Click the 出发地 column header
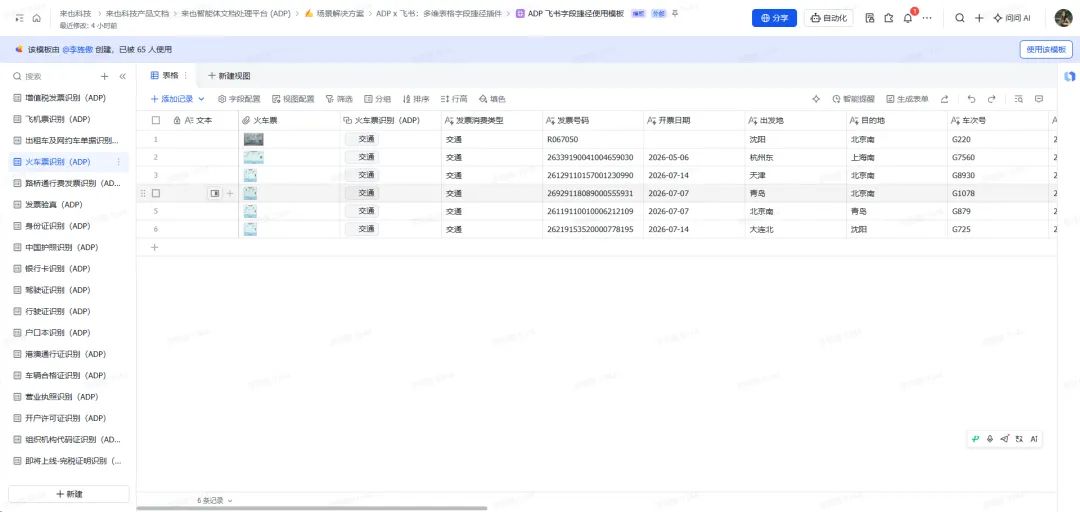The width and height of the screenshot is (1080, 512). click(795, 121)
